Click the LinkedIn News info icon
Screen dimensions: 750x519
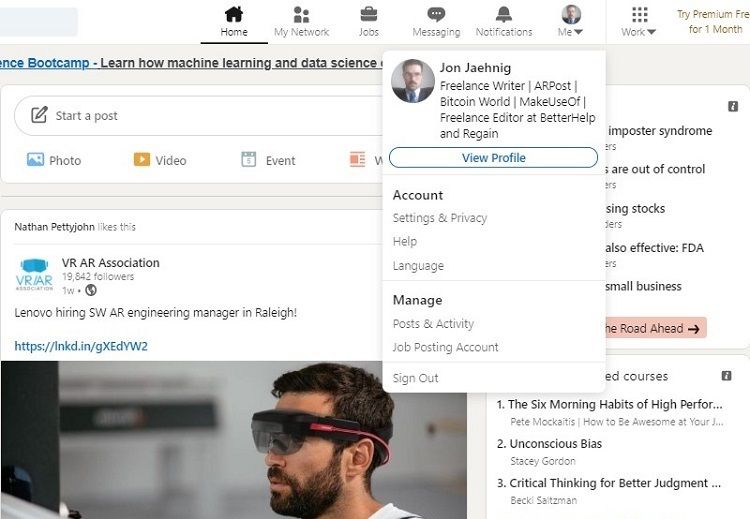pos(733,106)
